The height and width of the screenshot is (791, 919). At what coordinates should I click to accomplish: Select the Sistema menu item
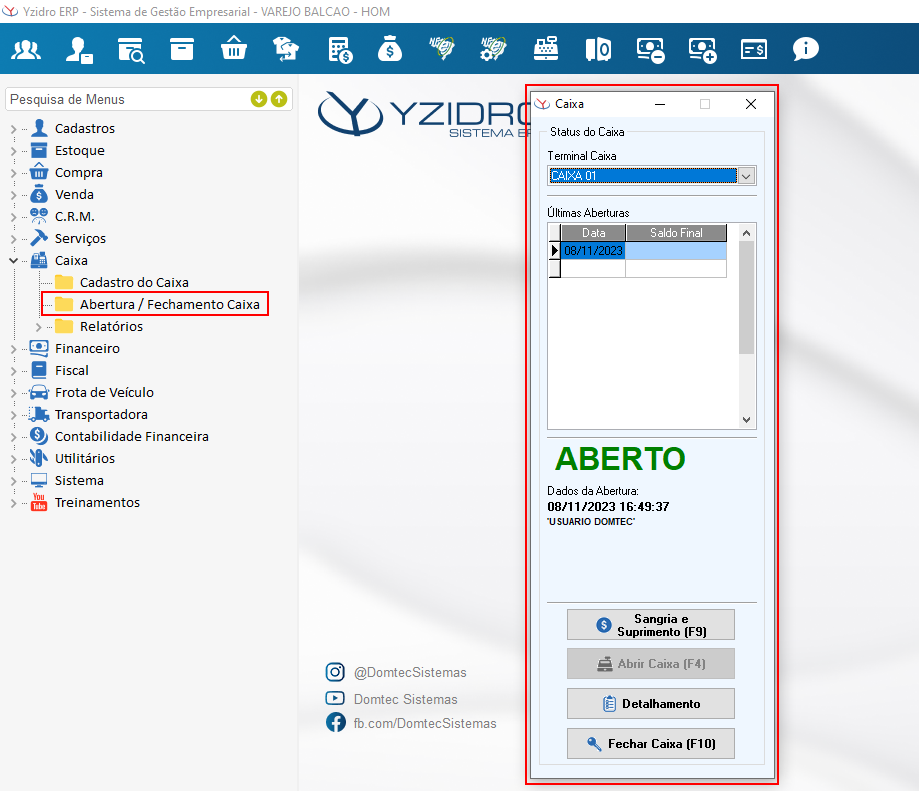[x=79, y=480]
